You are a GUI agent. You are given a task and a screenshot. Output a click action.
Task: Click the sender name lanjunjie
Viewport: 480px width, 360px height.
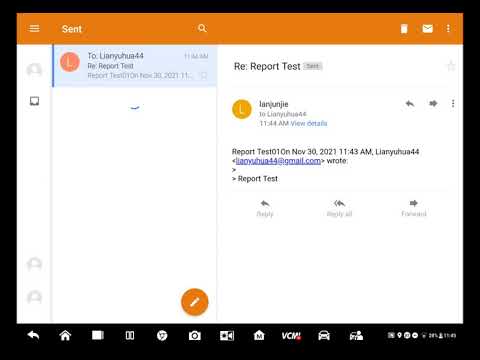274,104
